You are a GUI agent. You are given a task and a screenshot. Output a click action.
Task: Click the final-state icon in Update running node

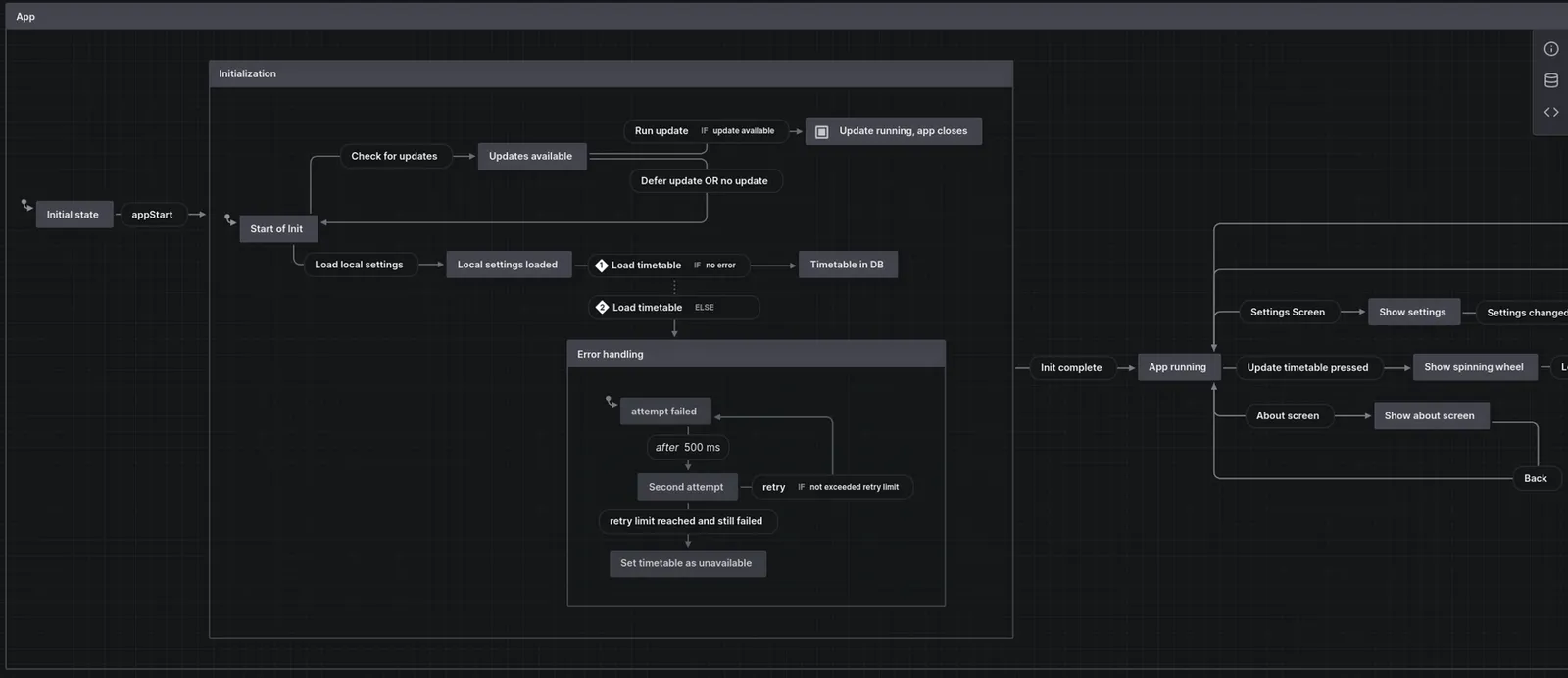pyautogui.click(x=822, y=131)
